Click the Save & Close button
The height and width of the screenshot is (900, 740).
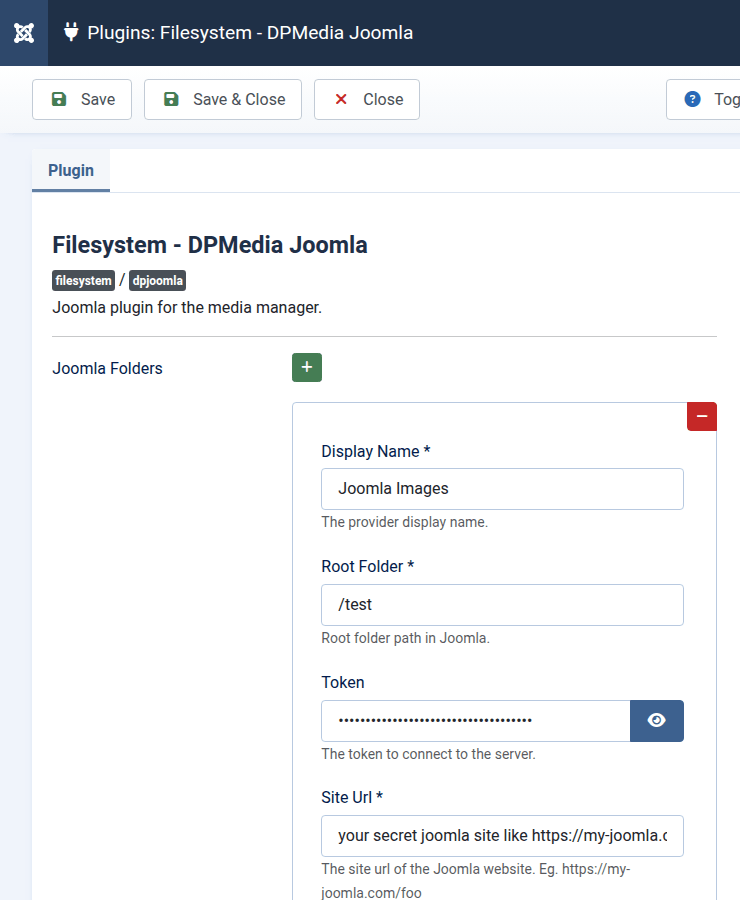[223, 100]
